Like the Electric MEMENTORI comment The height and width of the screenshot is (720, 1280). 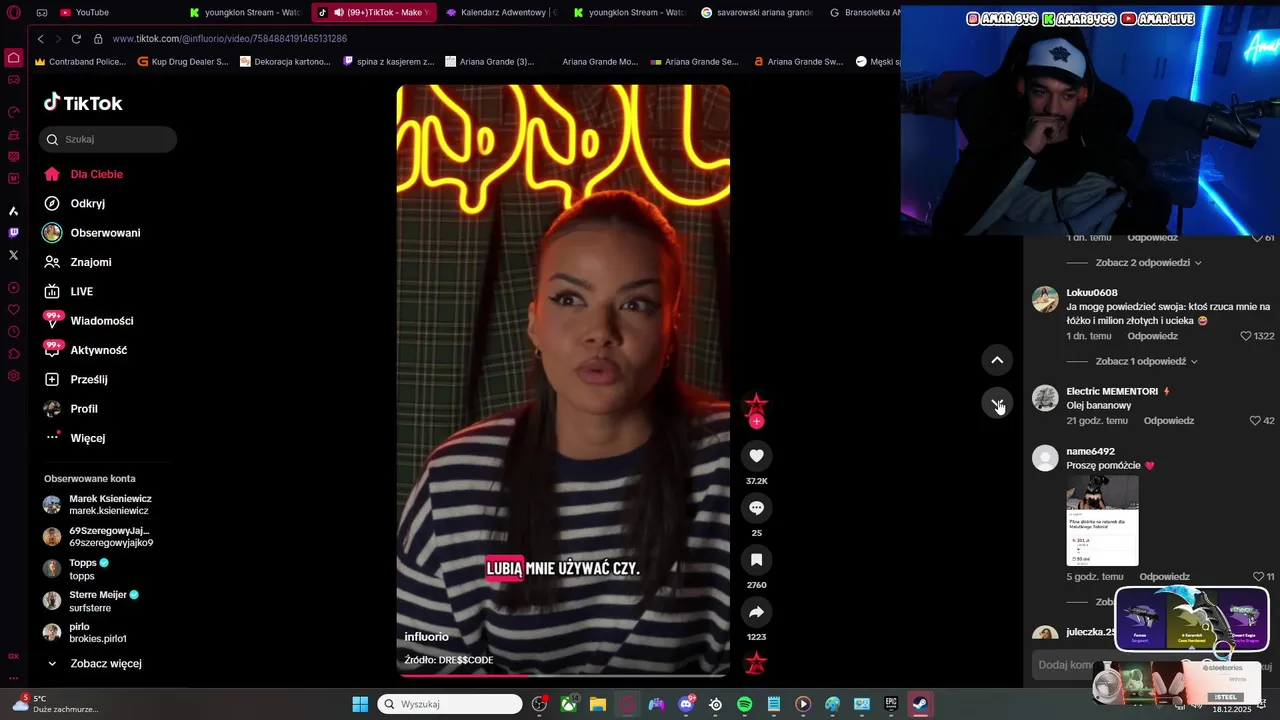point(1255,421)
